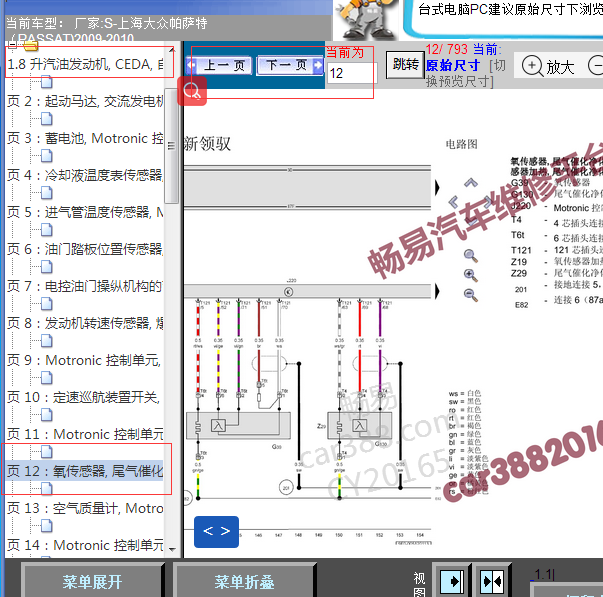The image size is (603, 597).
Task: Click the red magnifier search icon
Action: [192, 91]
